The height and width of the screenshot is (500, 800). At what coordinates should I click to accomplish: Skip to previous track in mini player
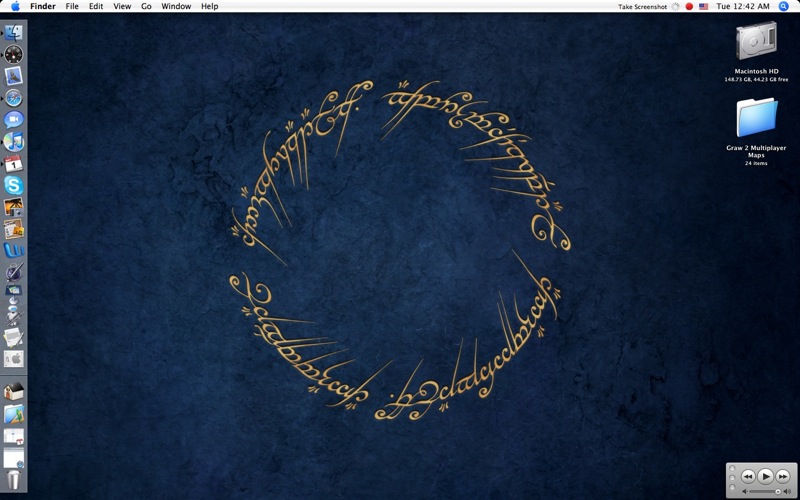748,477
